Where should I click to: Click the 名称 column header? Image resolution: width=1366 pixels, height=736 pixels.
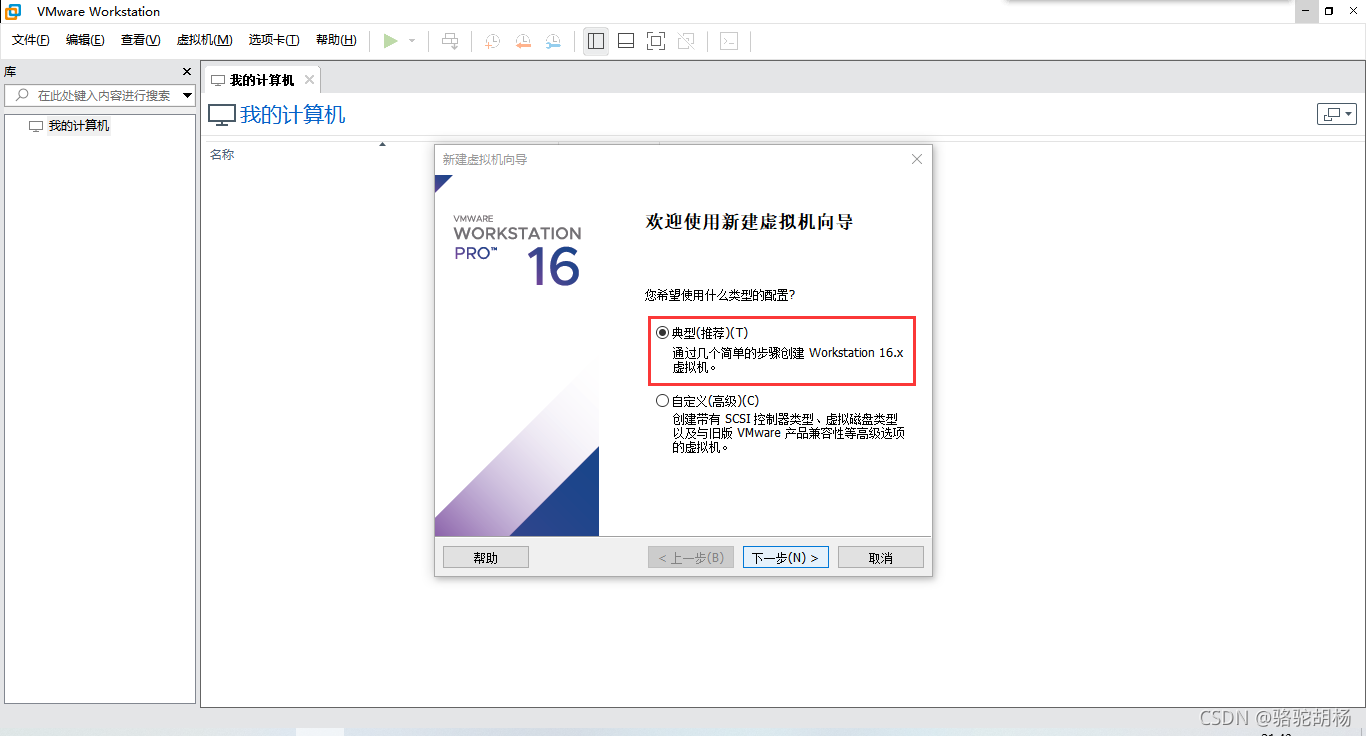(x=222, y=155)
